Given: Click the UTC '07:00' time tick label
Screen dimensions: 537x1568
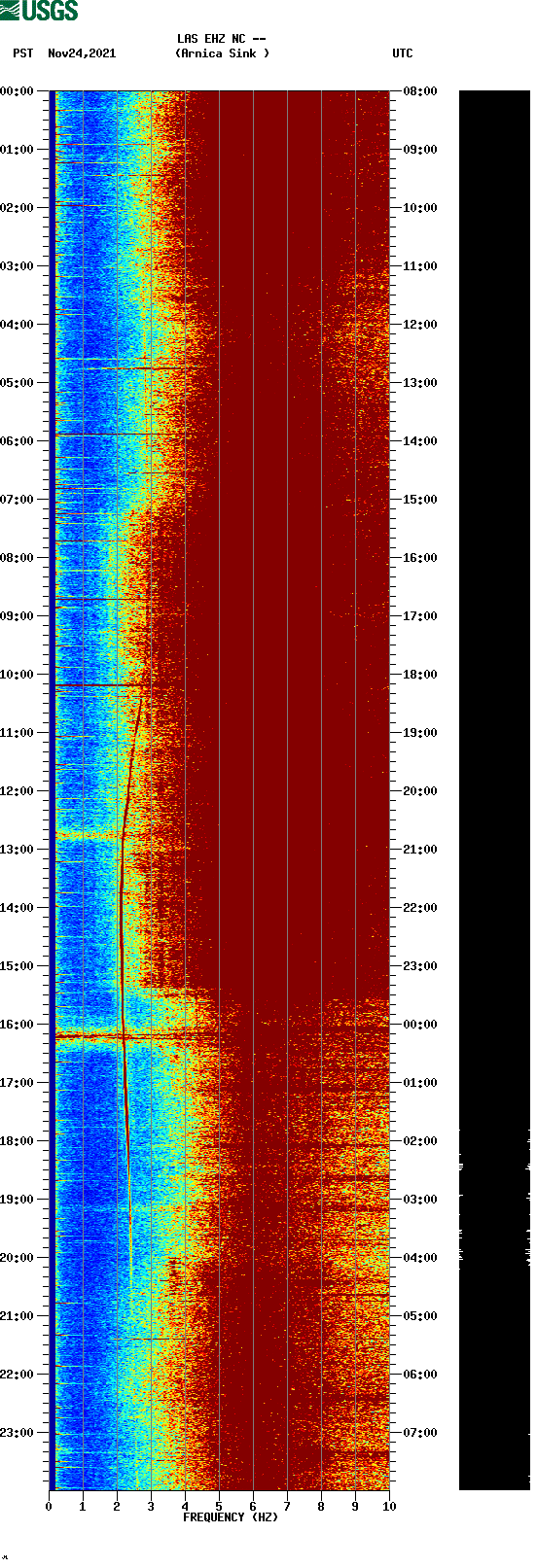Looking at the screenshot, I should (x=420, y=1433).
